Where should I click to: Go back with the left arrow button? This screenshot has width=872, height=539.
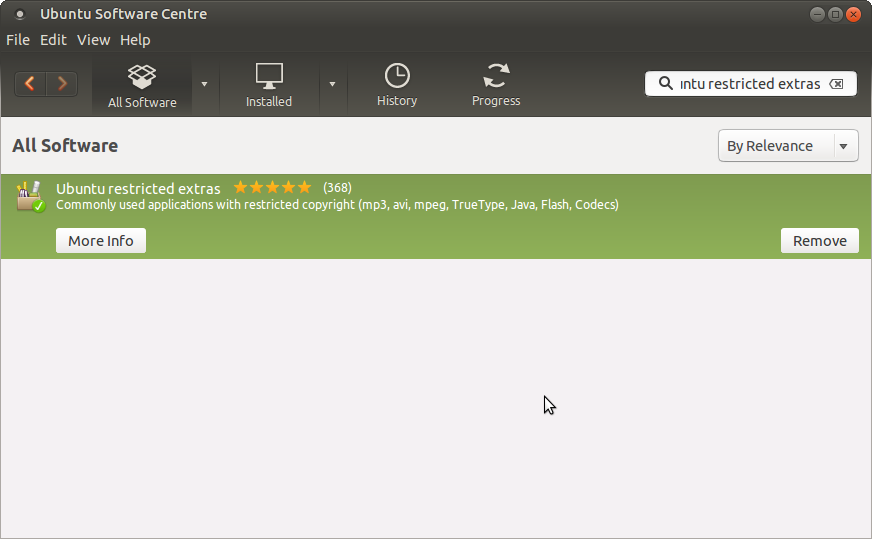pyautogui.click(x=30, y=84)
